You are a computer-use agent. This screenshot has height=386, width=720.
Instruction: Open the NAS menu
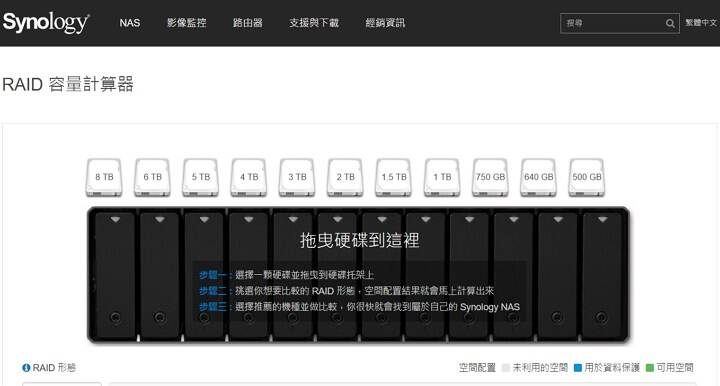pyautogui.click(x=129, y=23)
